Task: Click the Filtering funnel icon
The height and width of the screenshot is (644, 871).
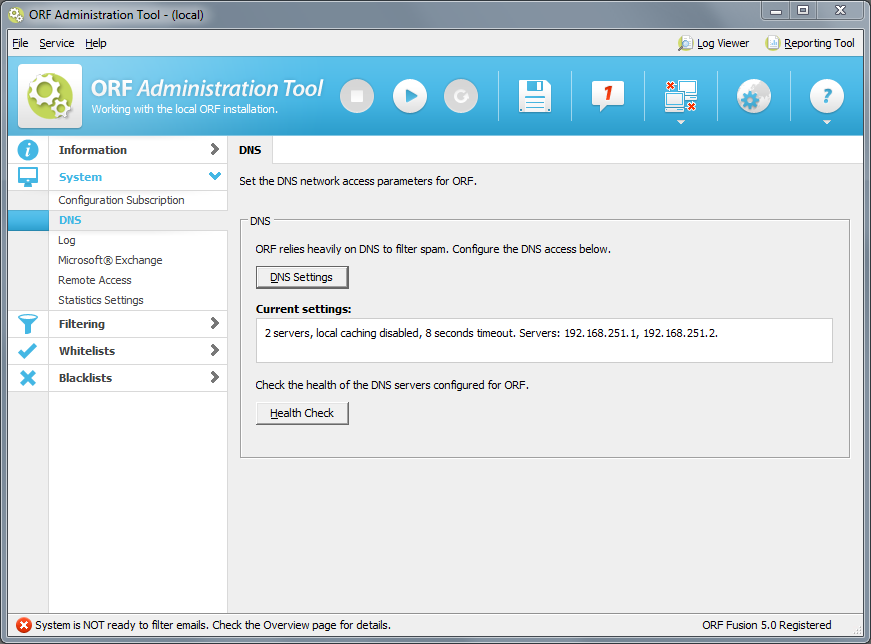Action: [28, 324]
